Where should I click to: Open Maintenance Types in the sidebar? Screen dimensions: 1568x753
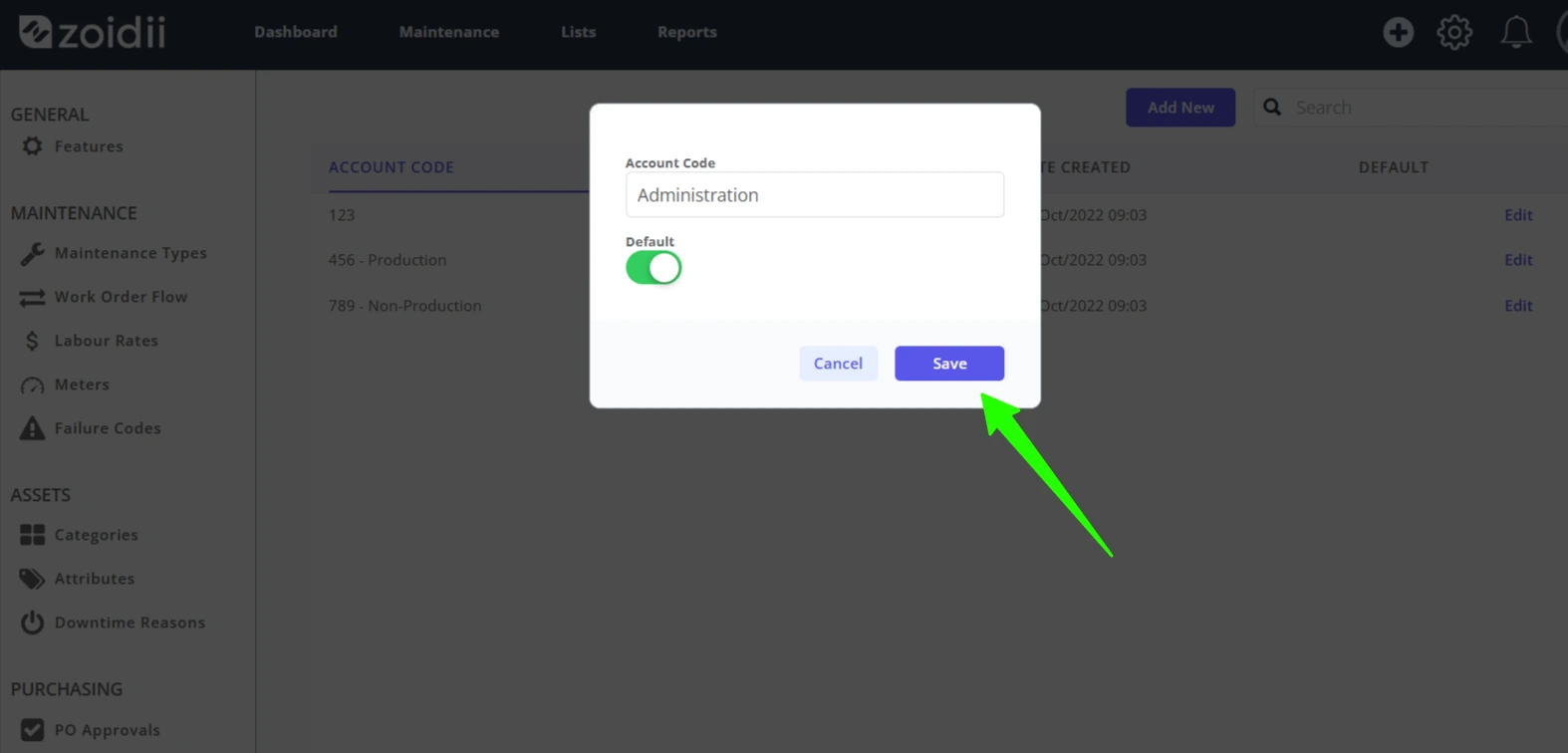point(131,253)
